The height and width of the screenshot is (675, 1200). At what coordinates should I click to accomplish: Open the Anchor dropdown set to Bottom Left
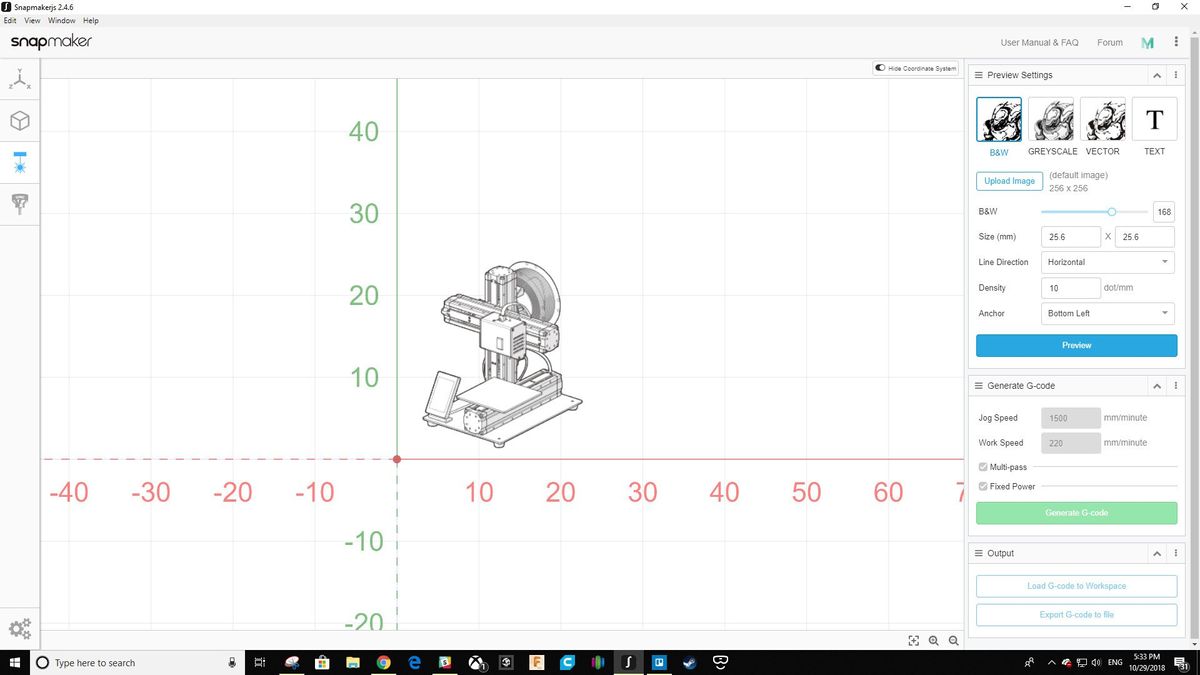[1106, 313]
